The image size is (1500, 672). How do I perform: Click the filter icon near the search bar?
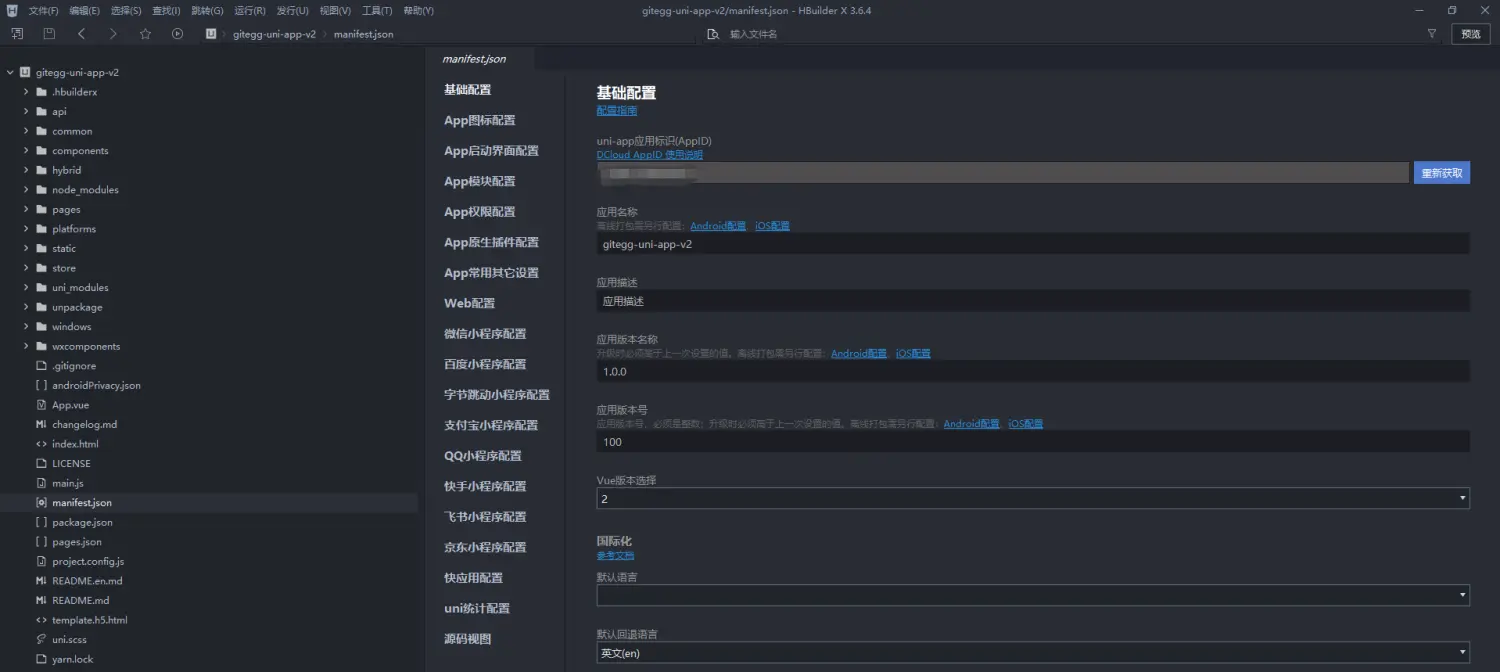pyautogui.click(x=1432, y=32)
